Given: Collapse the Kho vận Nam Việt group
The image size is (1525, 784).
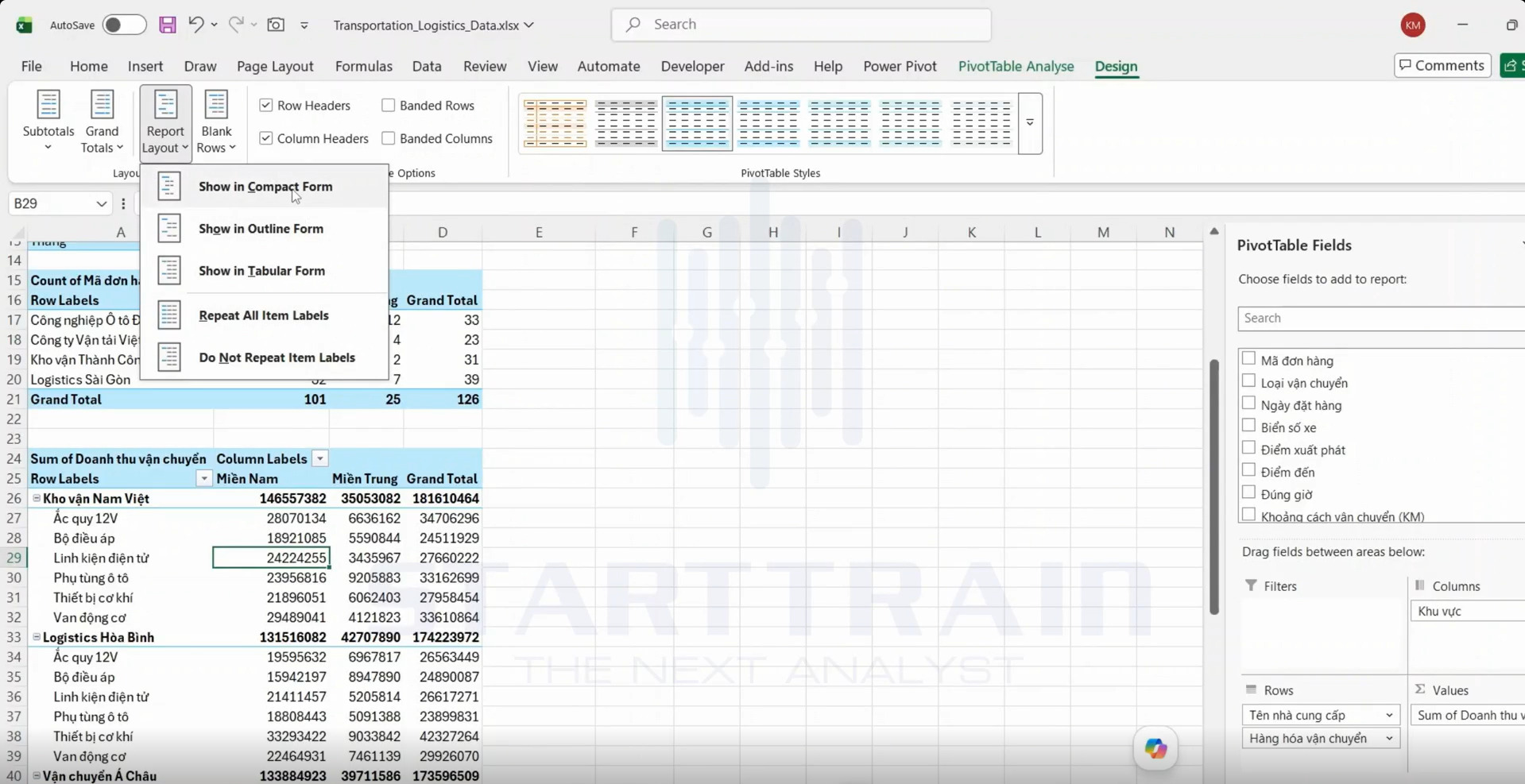Looking at the screenshot, I should pyautogui.click(x=37, y=498).
